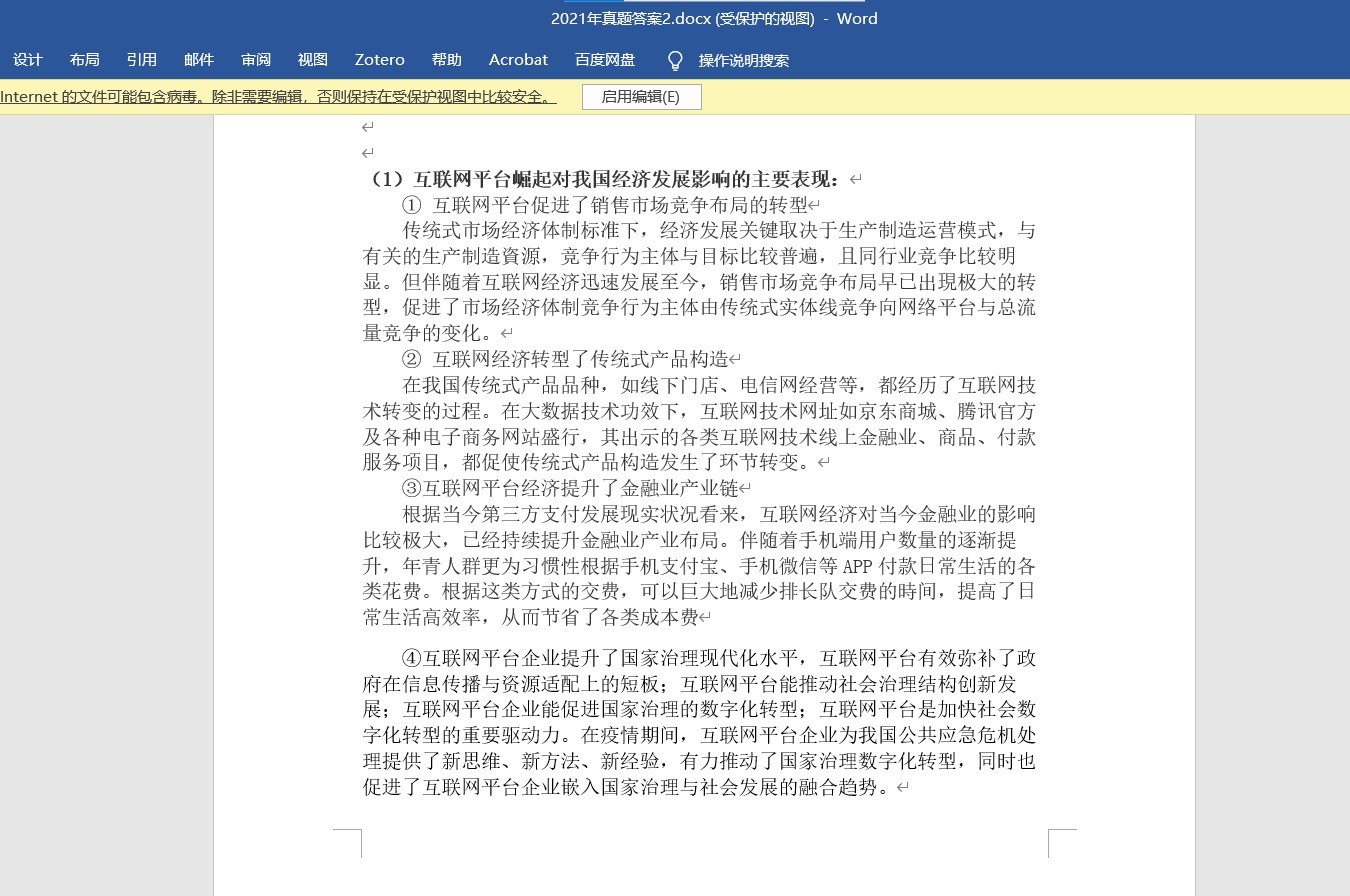1350x896 pixels.
Task: Click the line beginning 府在信息传播与资源适配
Action: [x=690, y=684]
